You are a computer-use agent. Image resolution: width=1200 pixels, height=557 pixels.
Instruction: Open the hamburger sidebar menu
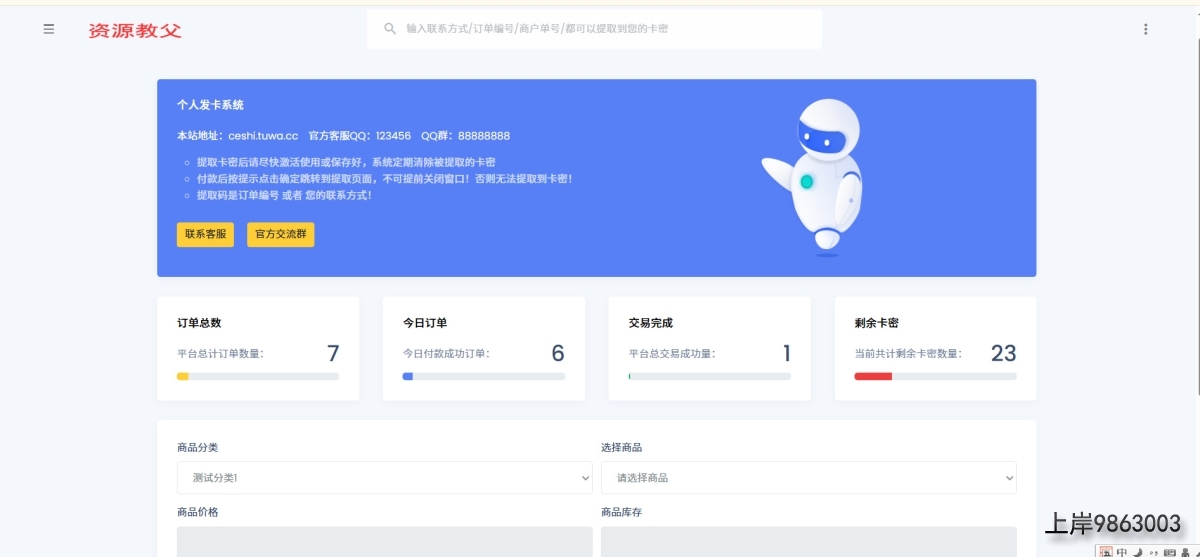click(x=48, y=29)
